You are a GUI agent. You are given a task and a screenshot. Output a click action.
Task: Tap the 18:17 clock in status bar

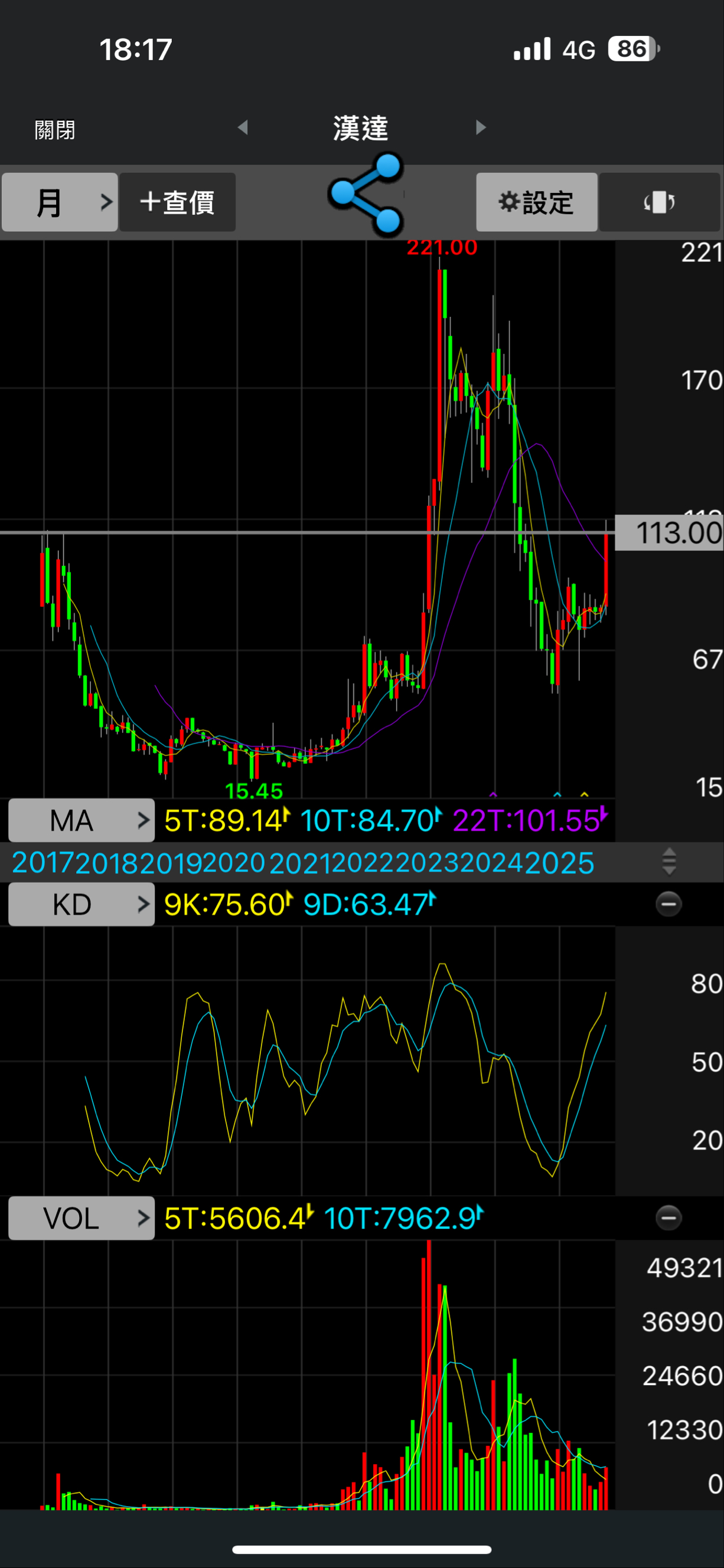[x=136, y=50]
